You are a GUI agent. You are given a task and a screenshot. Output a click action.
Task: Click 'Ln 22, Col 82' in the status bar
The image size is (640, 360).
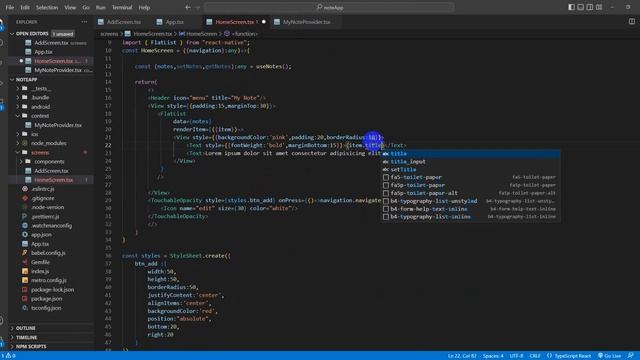462,356
